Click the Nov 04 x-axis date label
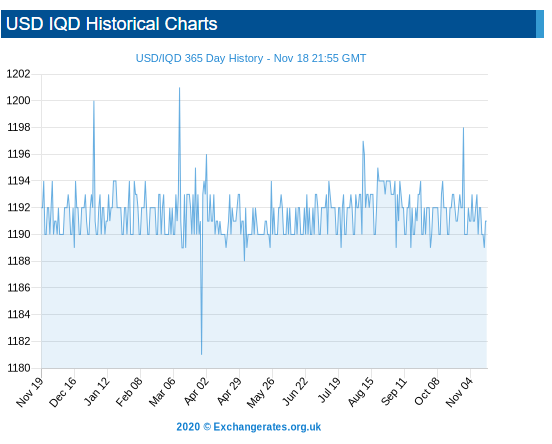Image resolution: width=552 pixels, height=444 pixels. click(459, 392)
